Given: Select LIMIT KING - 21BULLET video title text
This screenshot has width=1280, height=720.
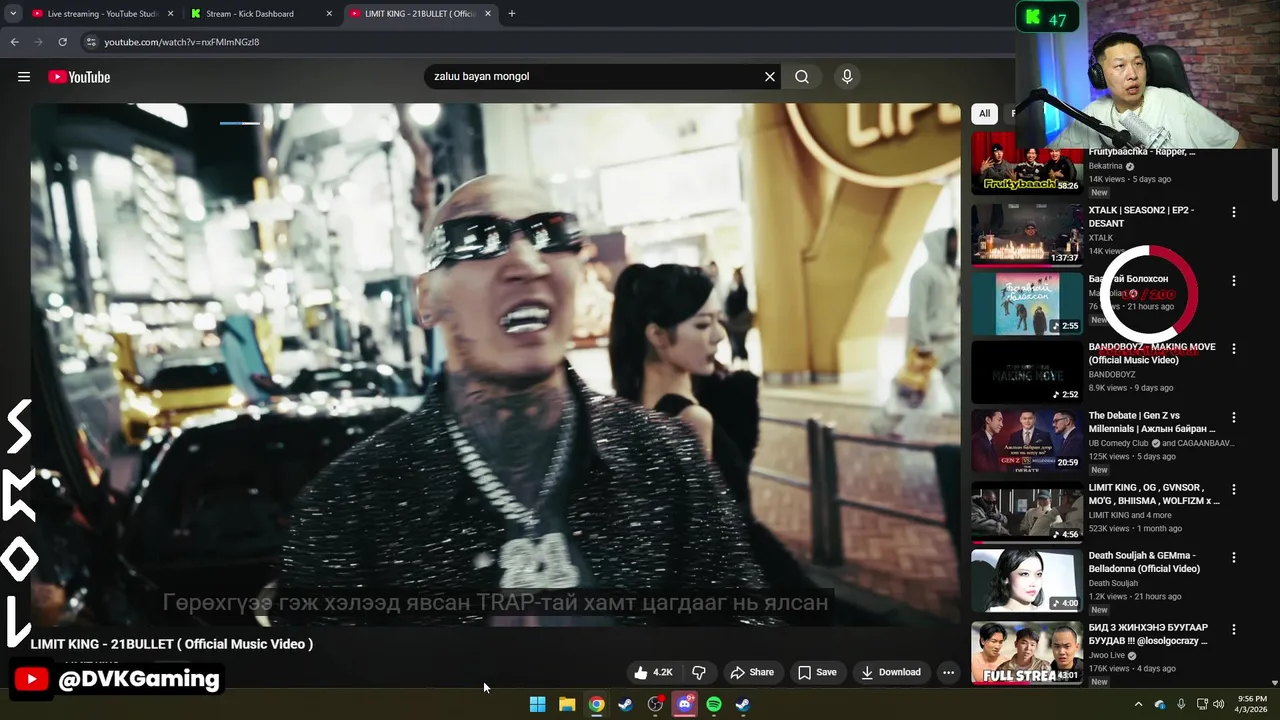Looking at the screenshot, I should [172, 644].
